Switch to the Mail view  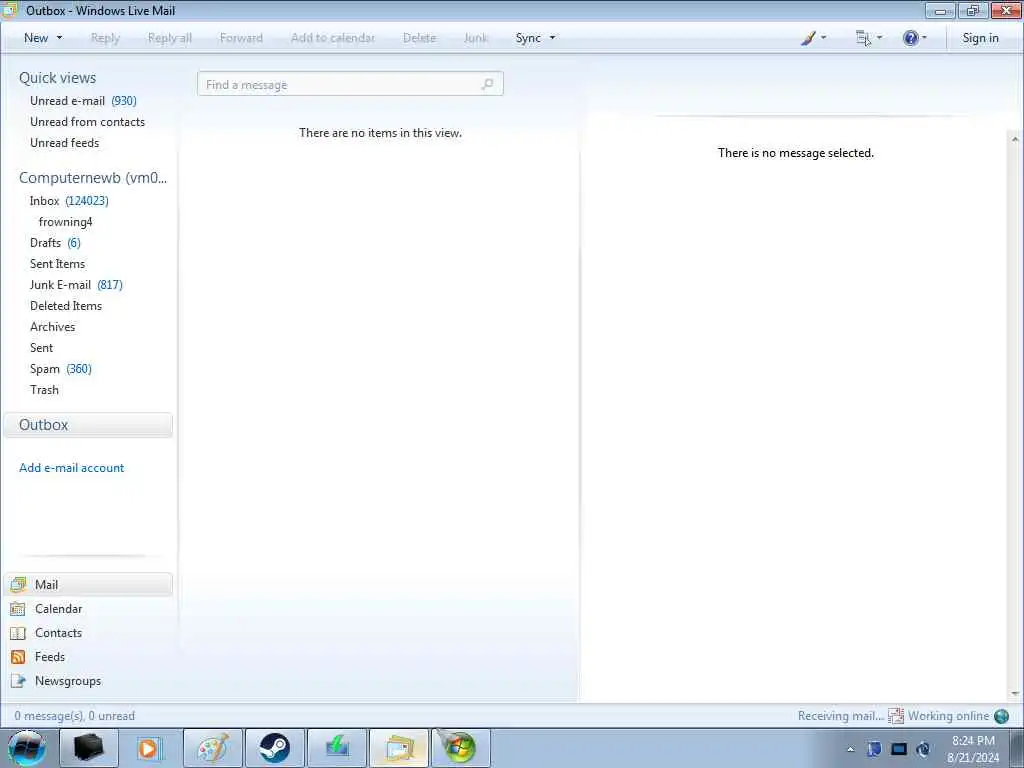tap(89, 584)
